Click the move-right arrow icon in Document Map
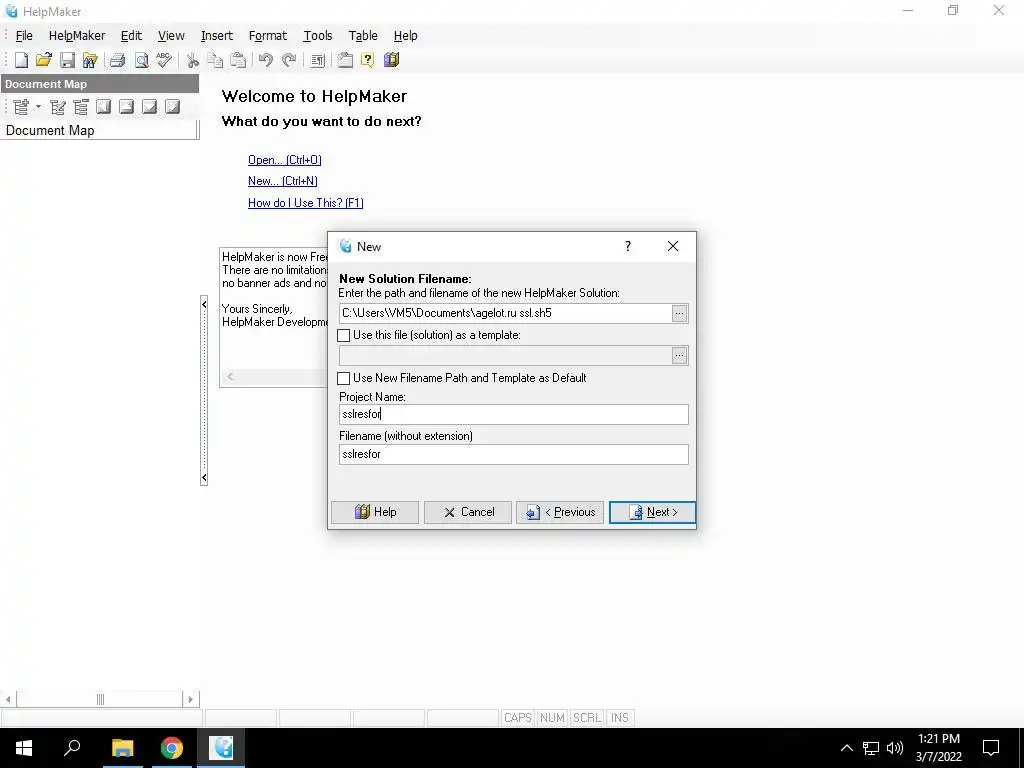 pos(172,106)
